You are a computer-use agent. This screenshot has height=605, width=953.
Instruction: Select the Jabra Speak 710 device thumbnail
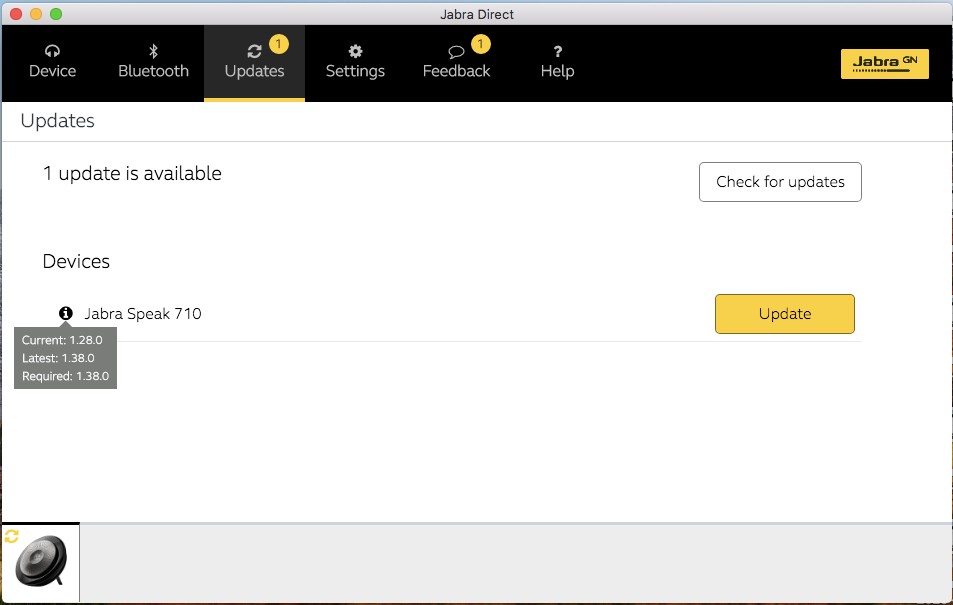[41, 562]
